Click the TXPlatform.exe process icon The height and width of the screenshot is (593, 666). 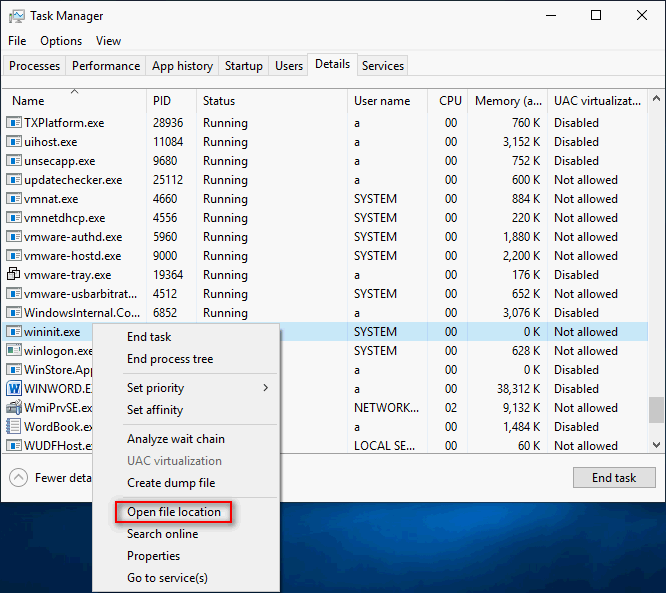[14, 123]
